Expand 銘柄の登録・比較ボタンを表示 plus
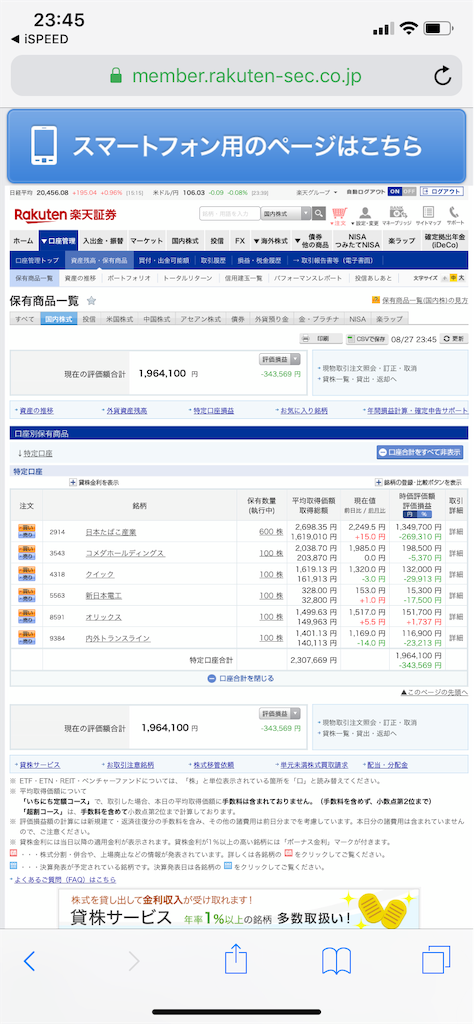This screenshot has width=474, height=1024. pos(379,483)
